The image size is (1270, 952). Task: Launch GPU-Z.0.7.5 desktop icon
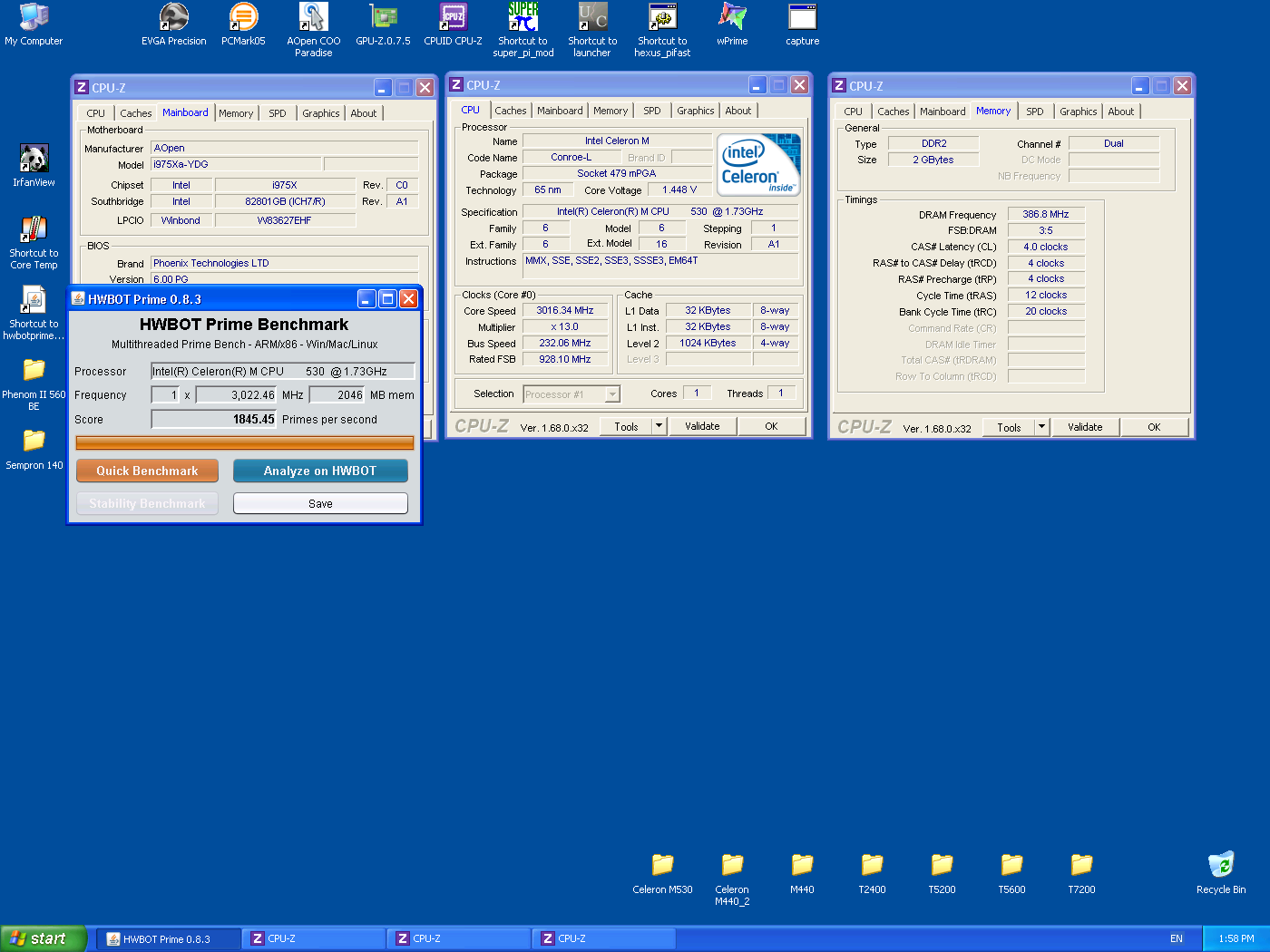pyautogui.click(x=383, y=24)
